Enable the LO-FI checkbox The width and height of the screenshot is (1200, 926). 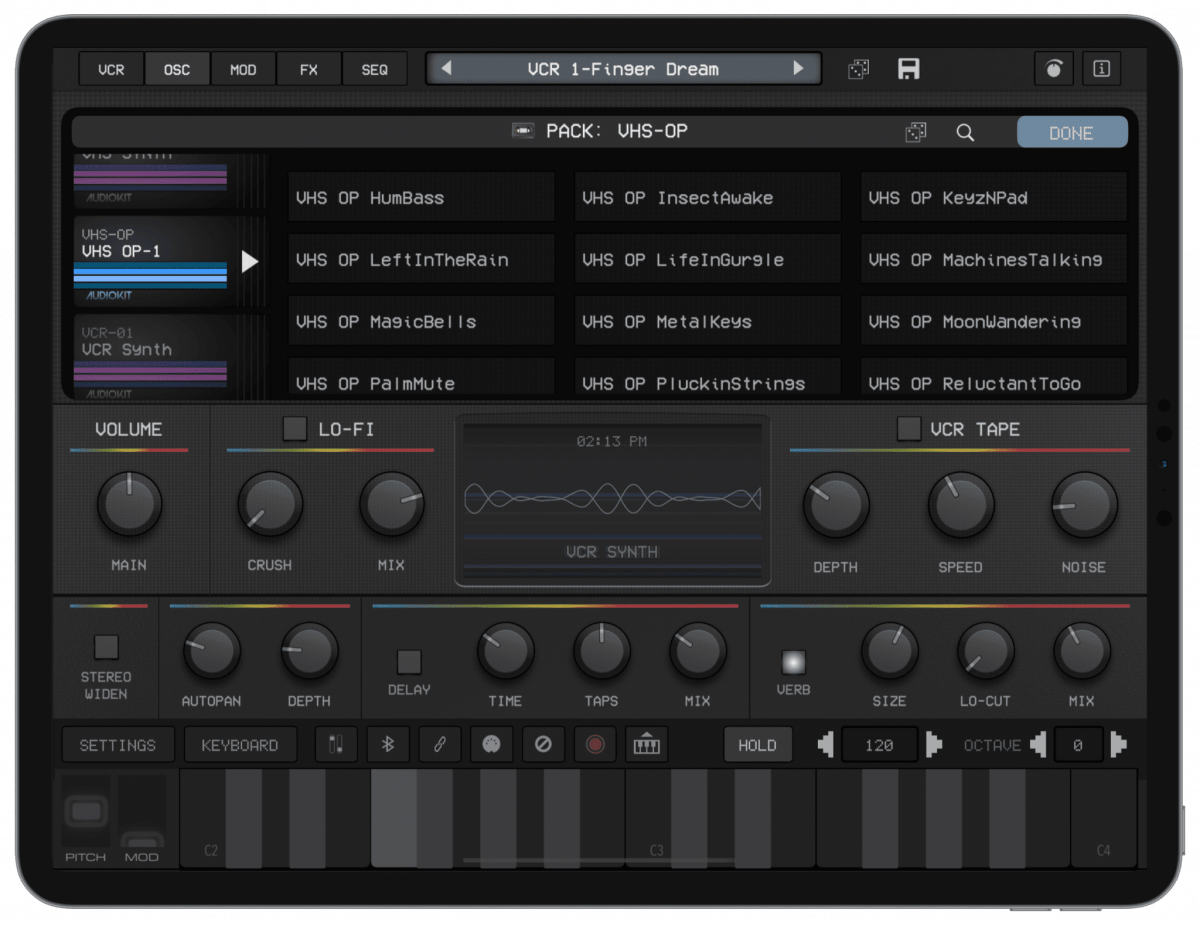(294, 429)
